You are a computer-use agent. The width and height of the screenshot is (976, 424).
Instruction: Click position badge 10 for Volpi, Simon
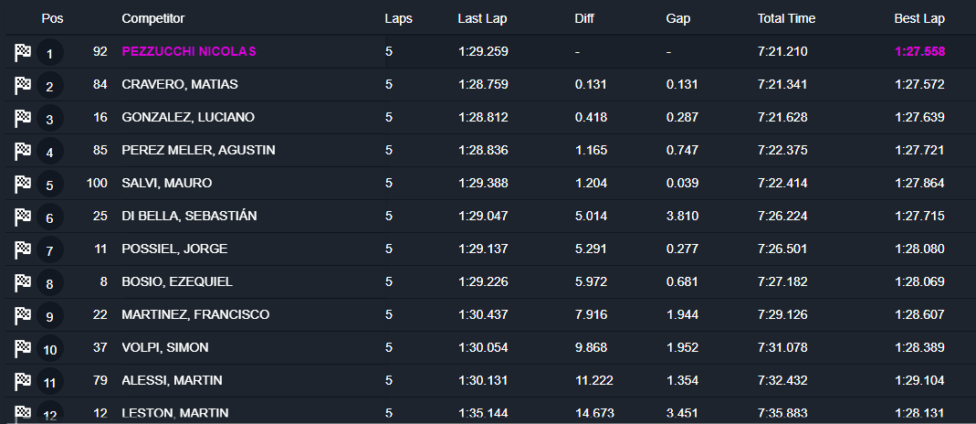pyautogui.click(x=50, y=349)
